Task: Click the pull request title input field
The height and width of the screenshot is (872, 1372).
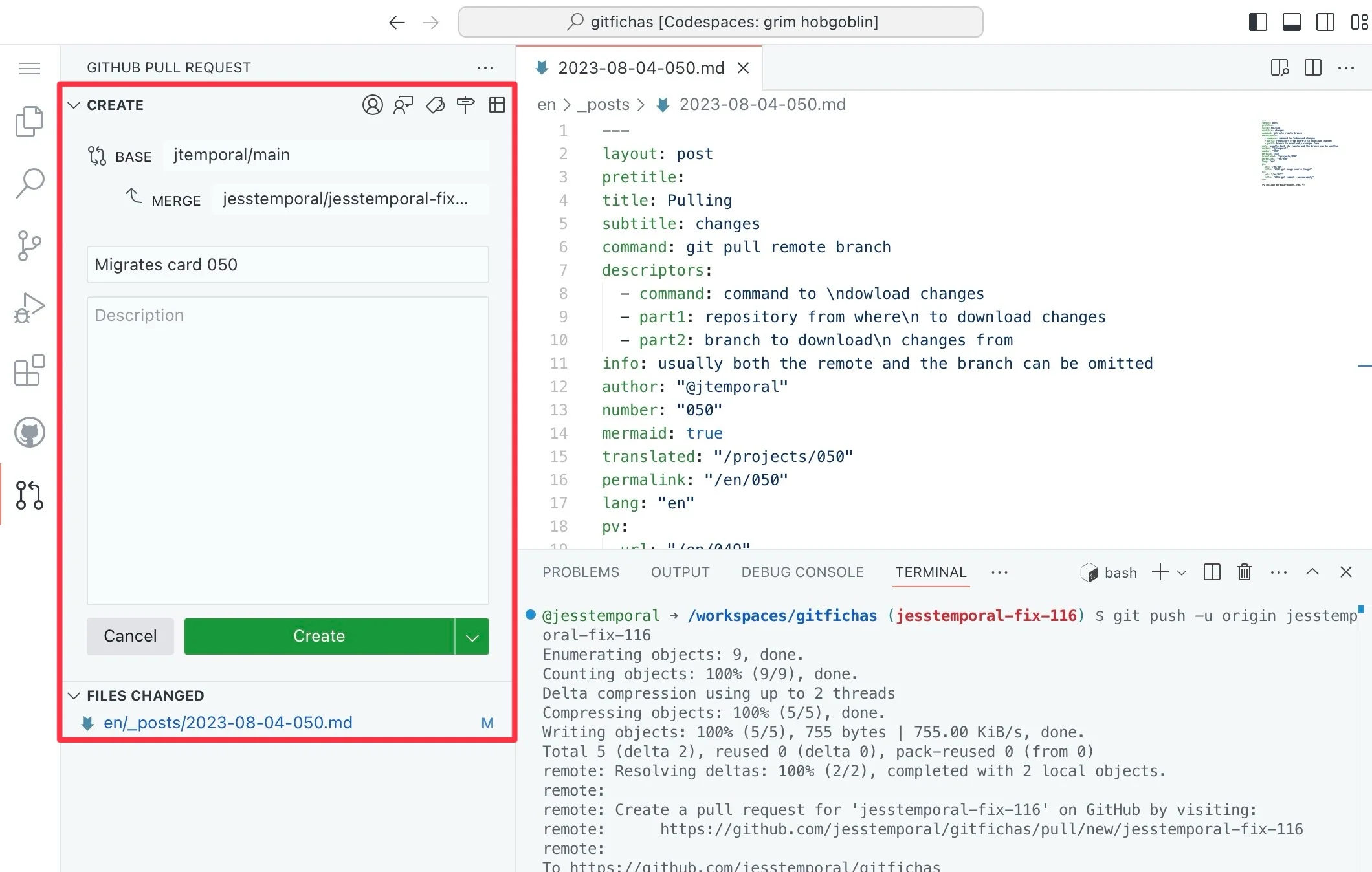Action: 287,265
